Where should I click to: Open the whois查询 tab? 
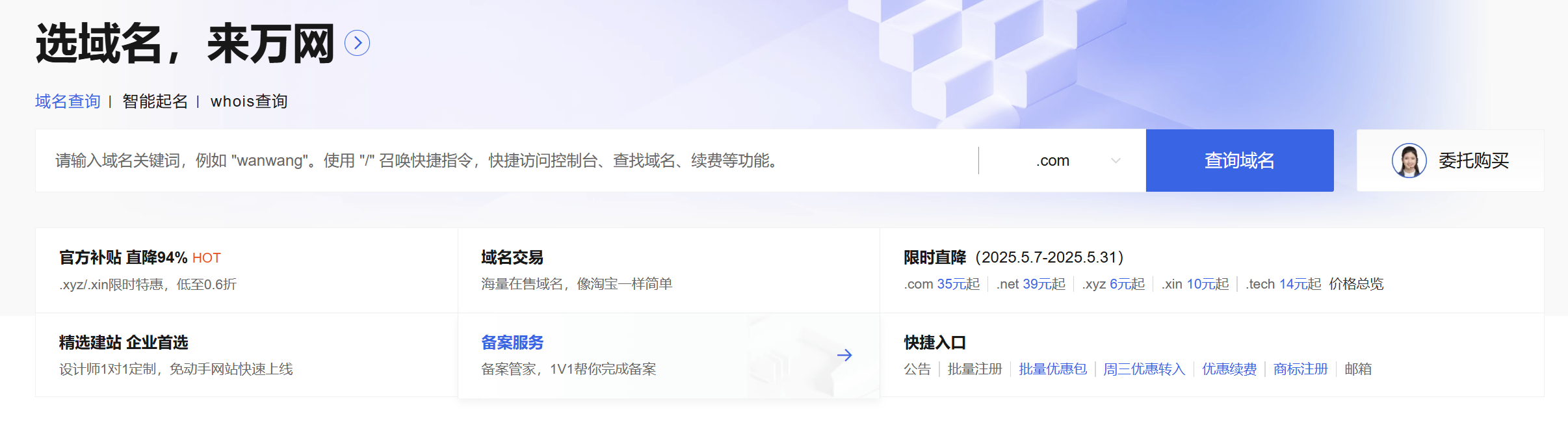point(248,101)
